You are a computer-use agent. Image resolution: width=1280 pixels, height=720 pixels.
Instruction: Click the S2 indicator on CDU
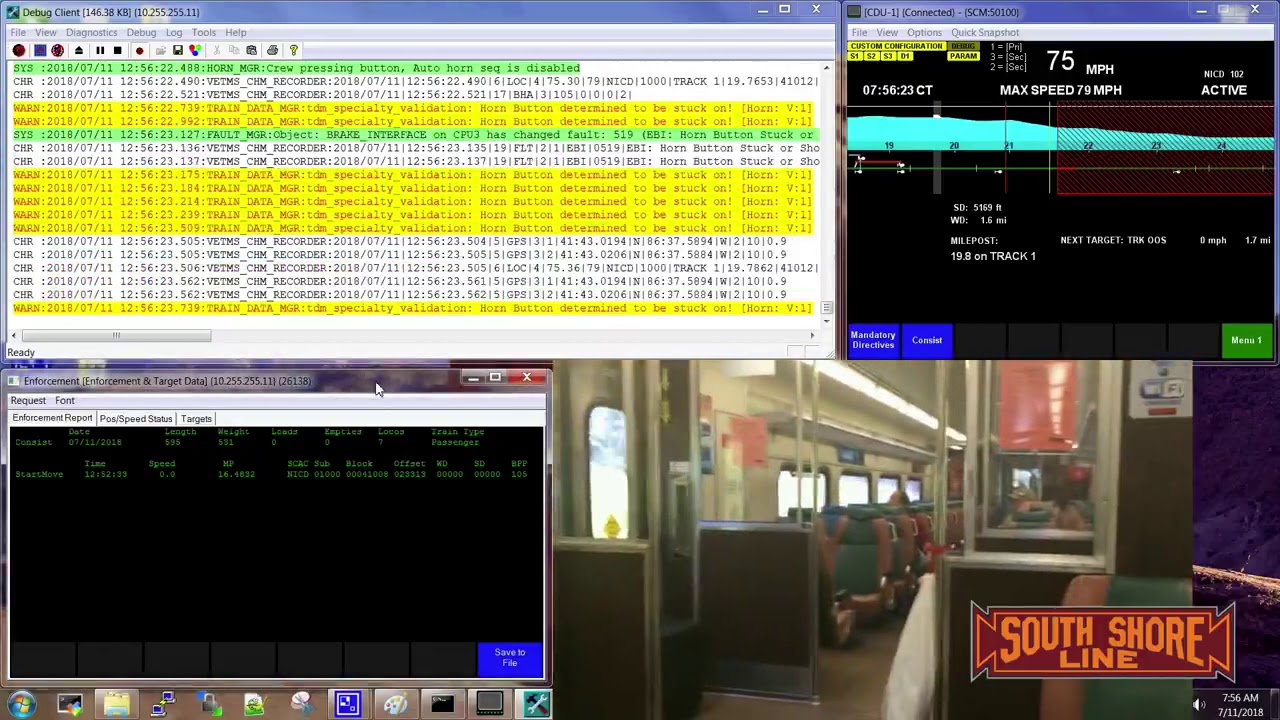[872, 56]
